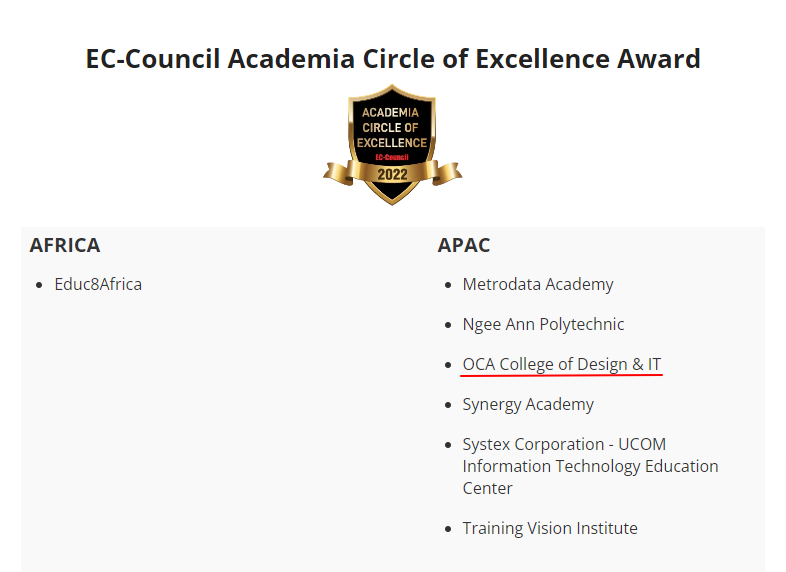
Task: Click the EC-Council Academia Circle of Excellence Award title
Action: point(393,59)
